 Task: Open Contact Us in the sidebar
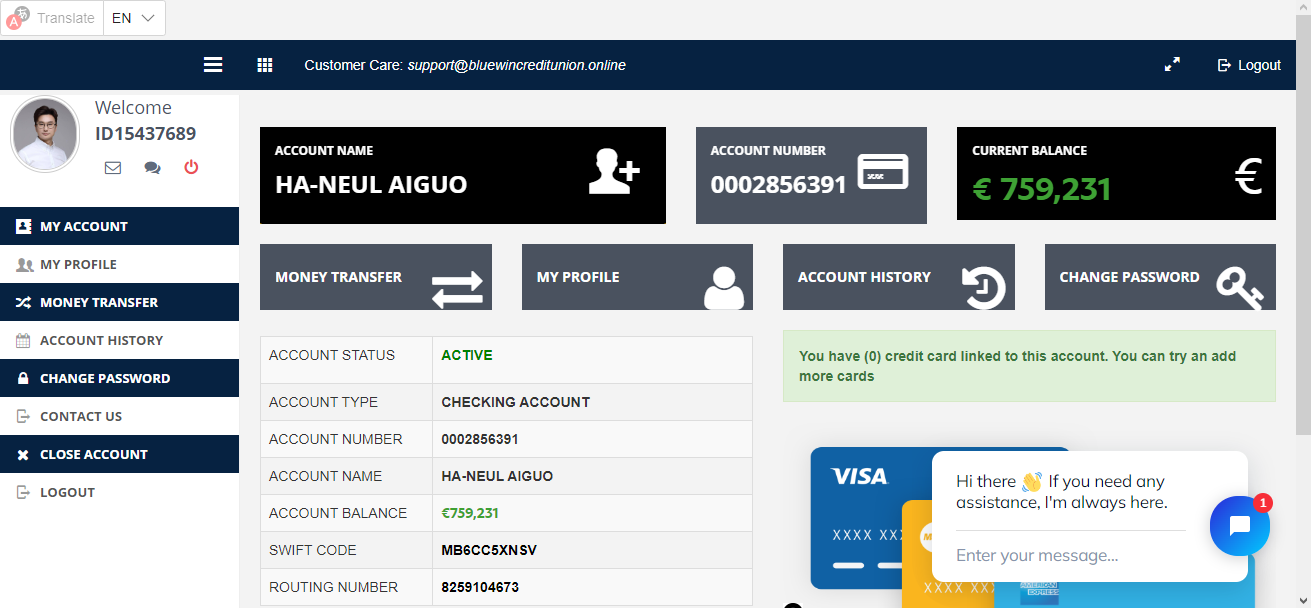(x=81, y=417)
